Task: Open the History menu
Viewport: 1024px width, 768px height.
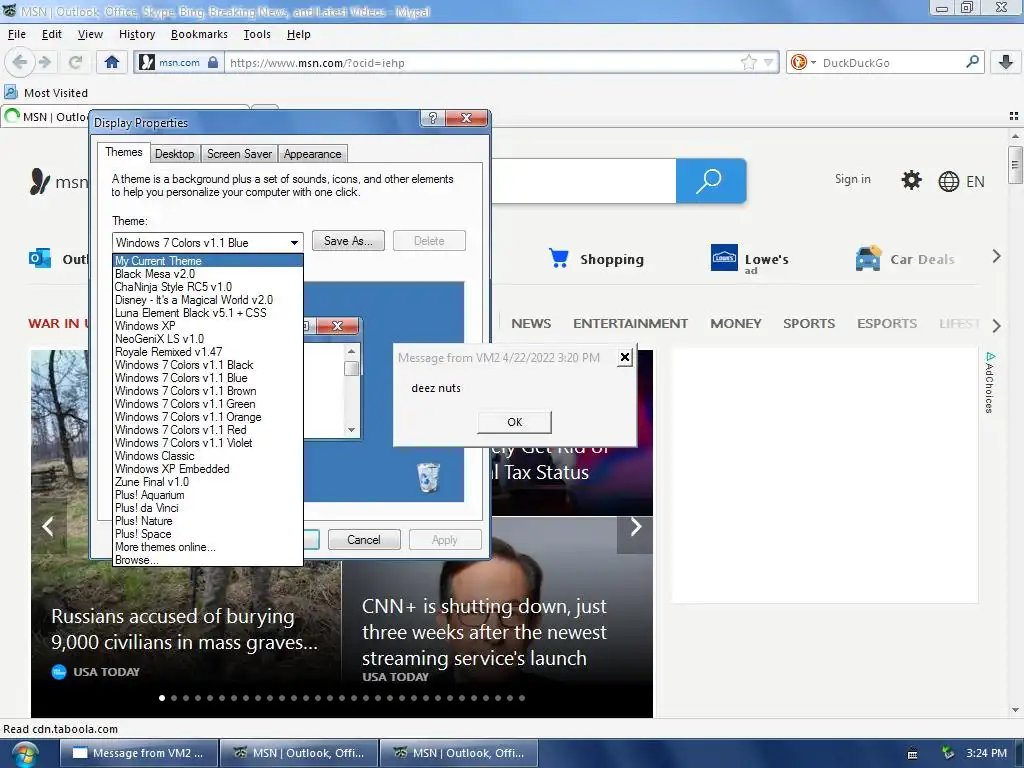Action: coord(136,34)
